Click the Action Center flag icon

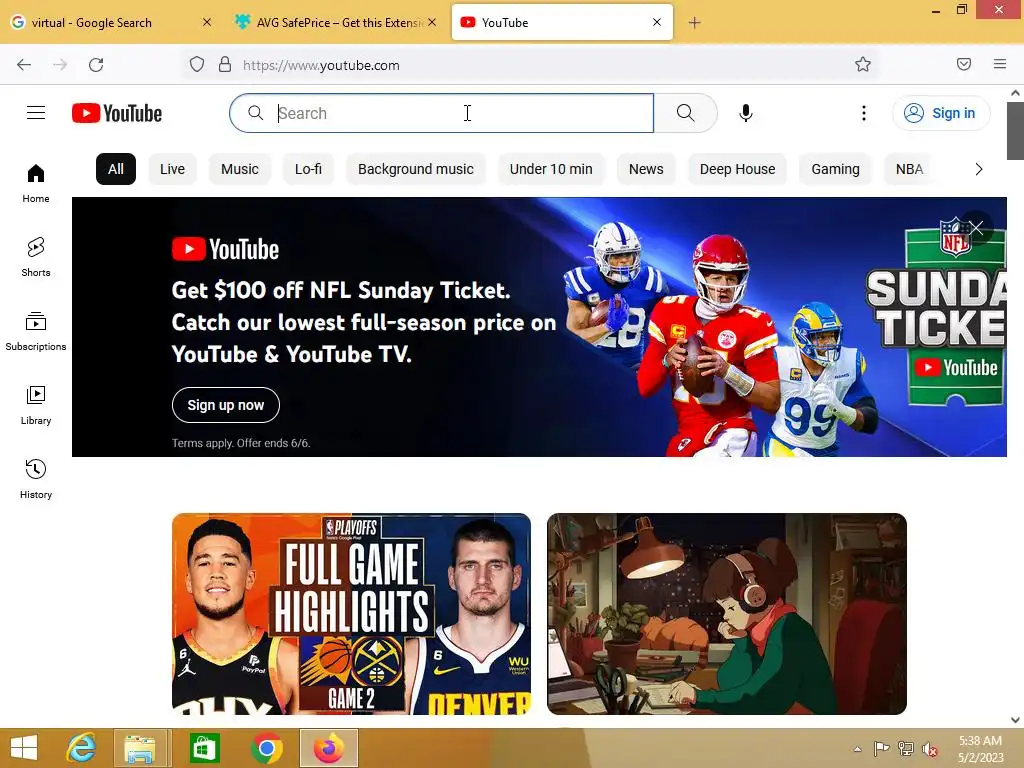(882, 749)
